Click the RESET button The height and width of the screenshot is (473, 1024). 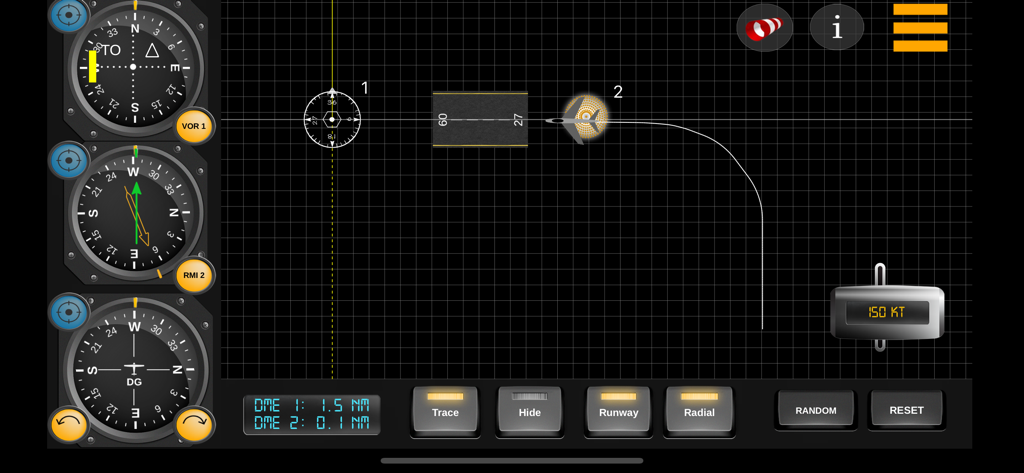pos(906,410)
